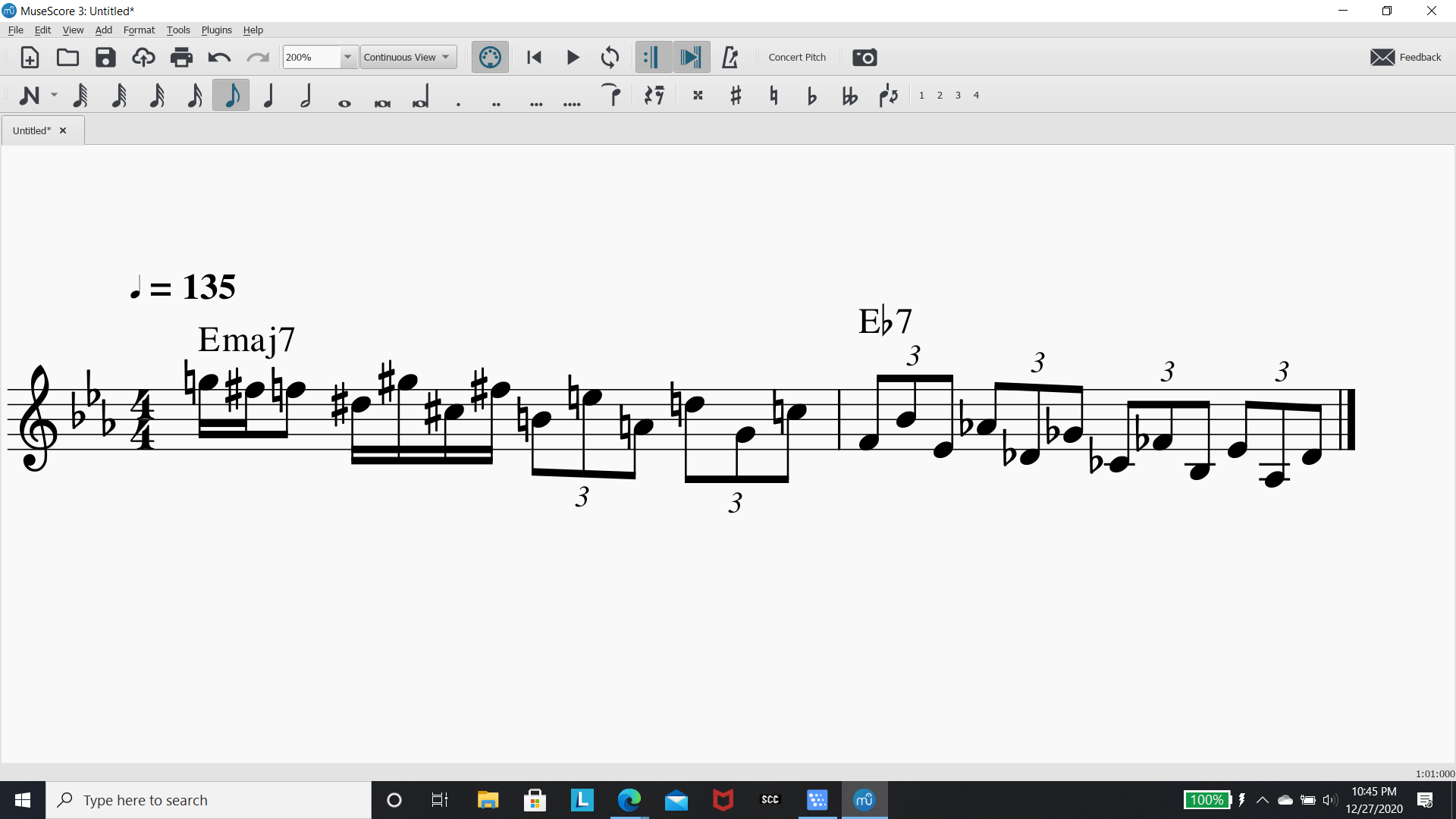Flip note stem direction

[888, 95]
